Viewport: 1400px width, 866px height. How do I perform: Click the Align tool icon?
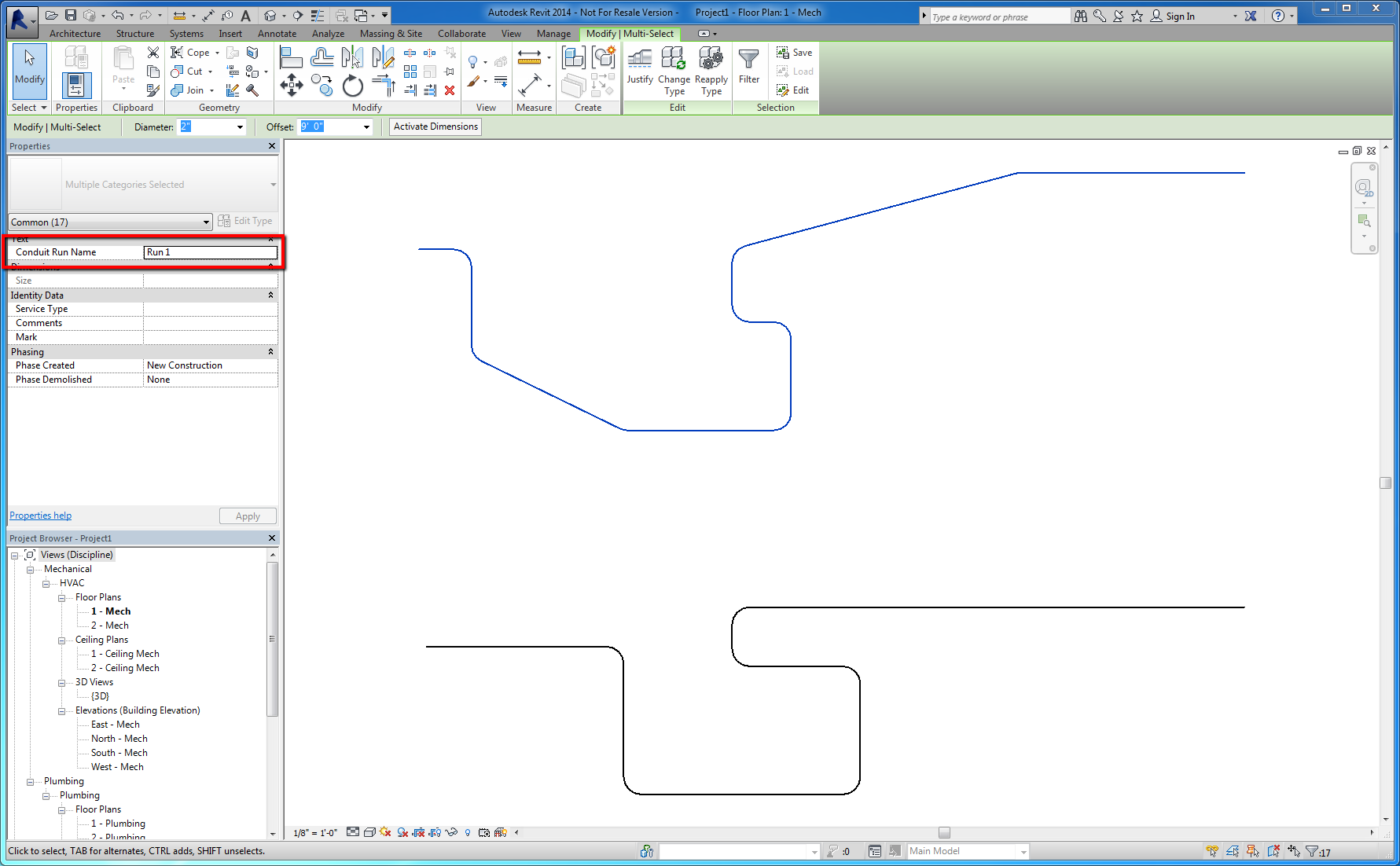point(291,57)
